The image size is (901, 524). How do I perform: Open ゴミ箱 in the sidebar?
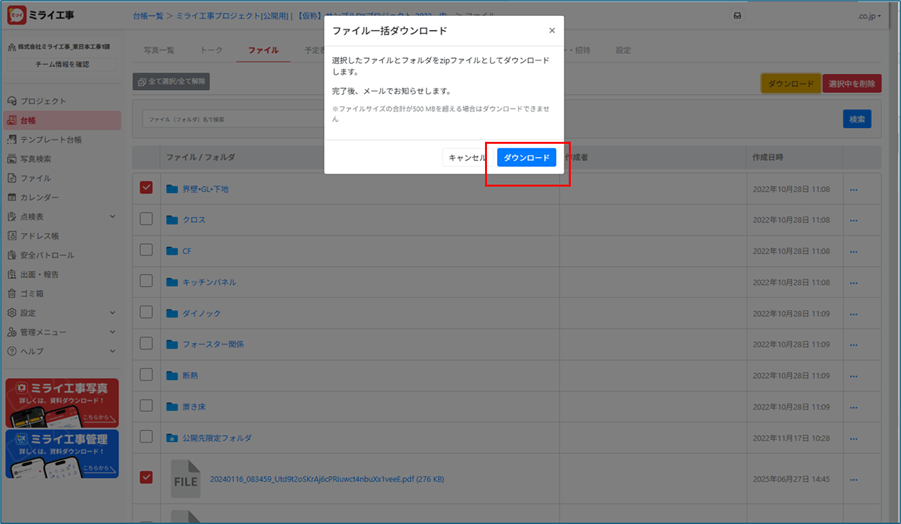tap(34, 293)
